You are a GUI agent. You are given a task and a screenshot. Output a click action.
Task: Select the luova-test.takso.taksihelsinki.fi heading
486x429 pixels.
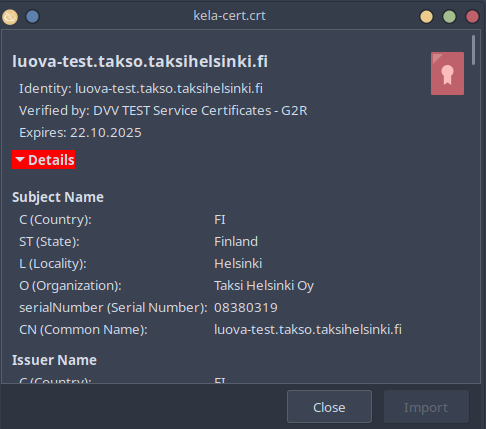click(140, 61)
